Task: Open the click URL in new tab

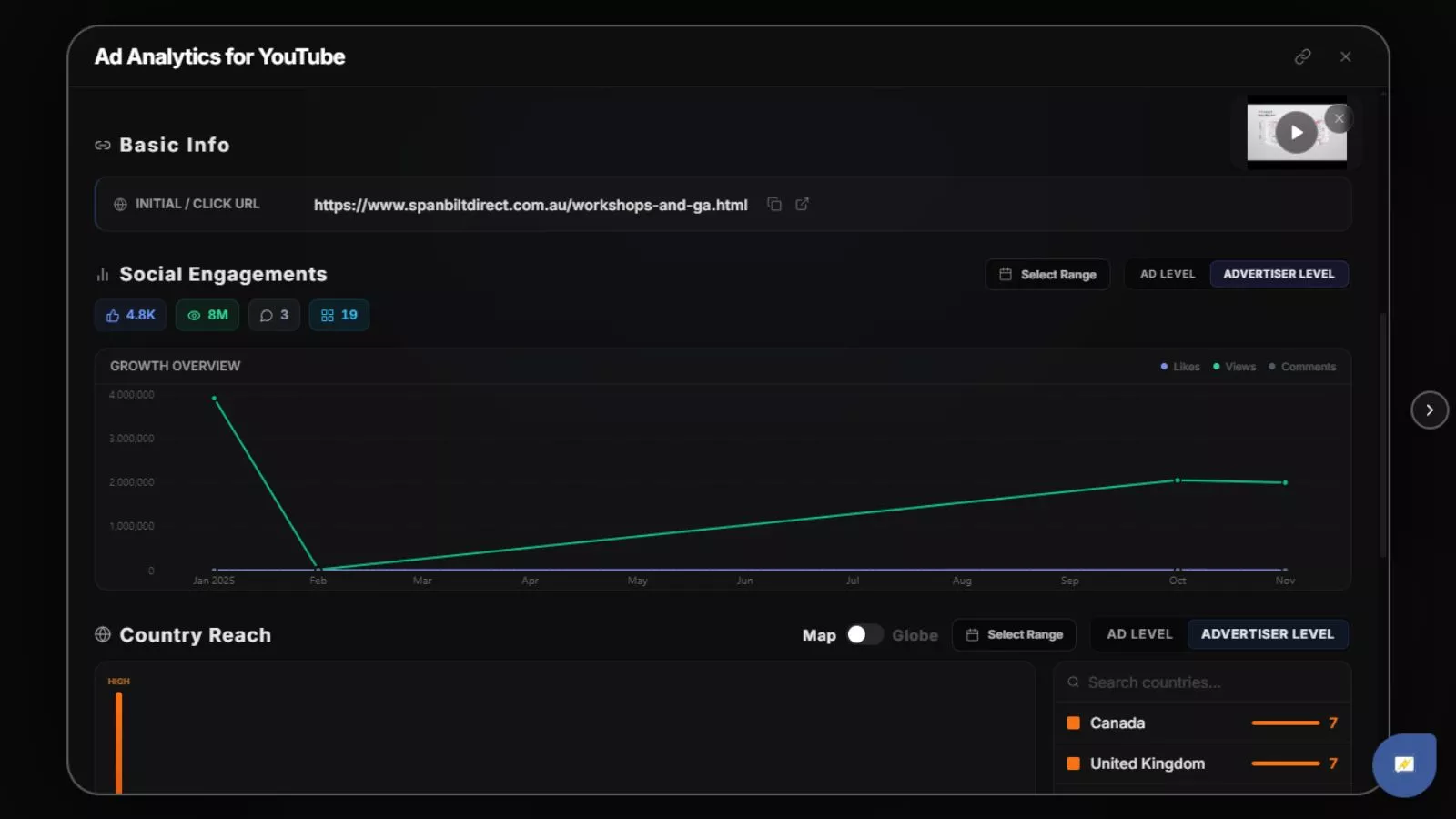Action: click(x=802, y=204)
